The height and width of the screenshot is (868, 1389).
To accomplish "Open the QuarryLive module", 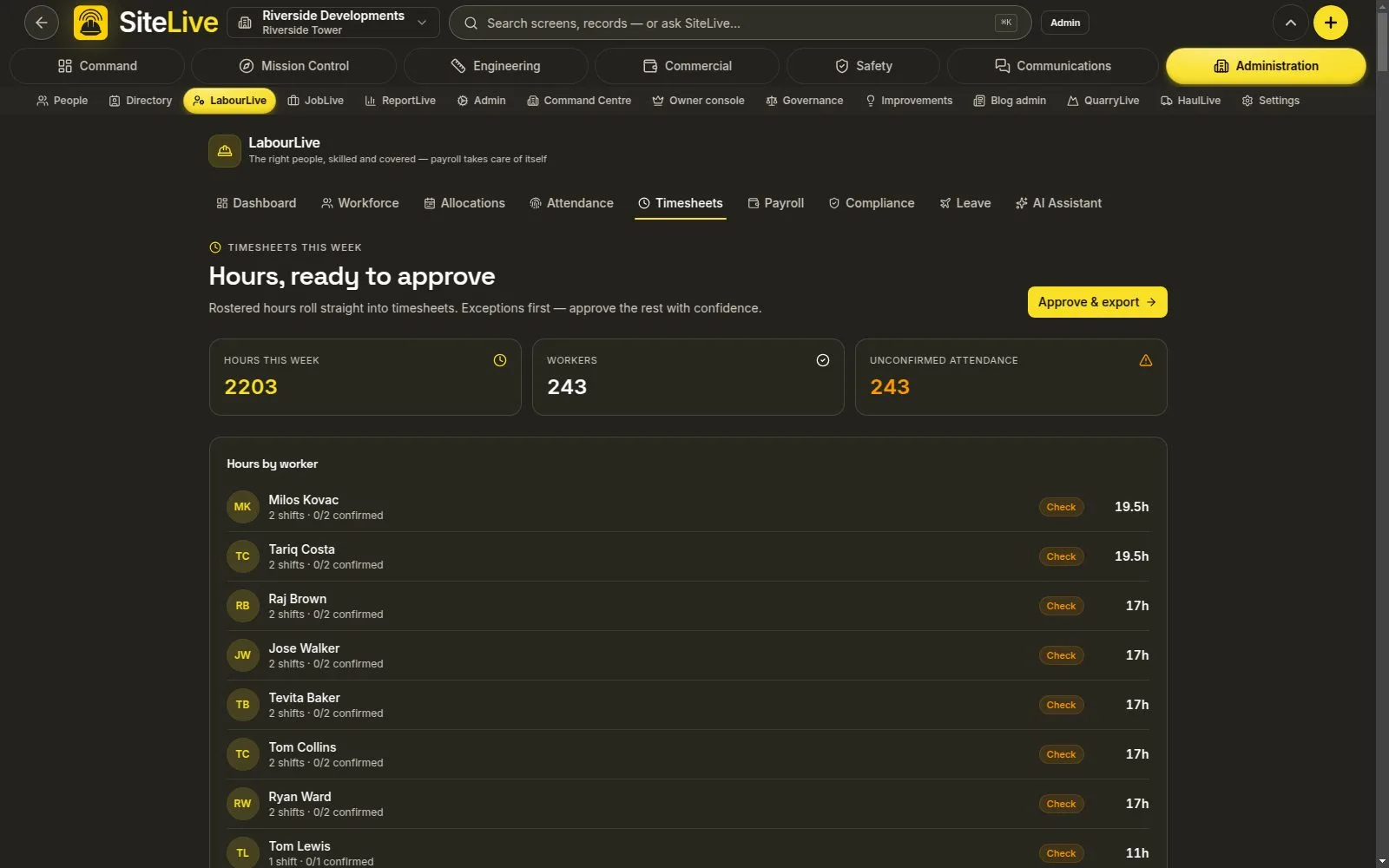I will click(1103, 101).
